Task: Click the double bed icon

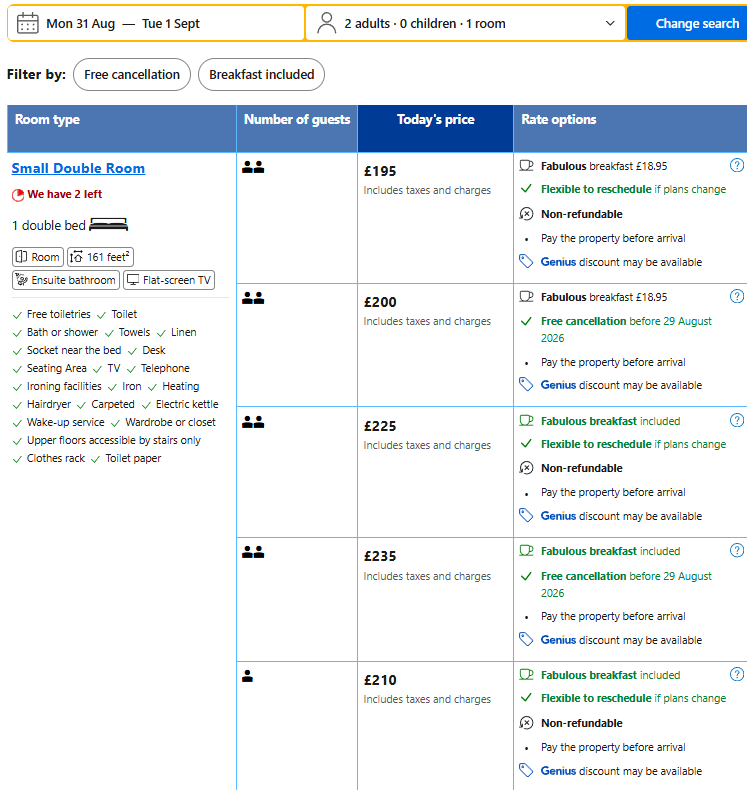Action: [108, 225]
